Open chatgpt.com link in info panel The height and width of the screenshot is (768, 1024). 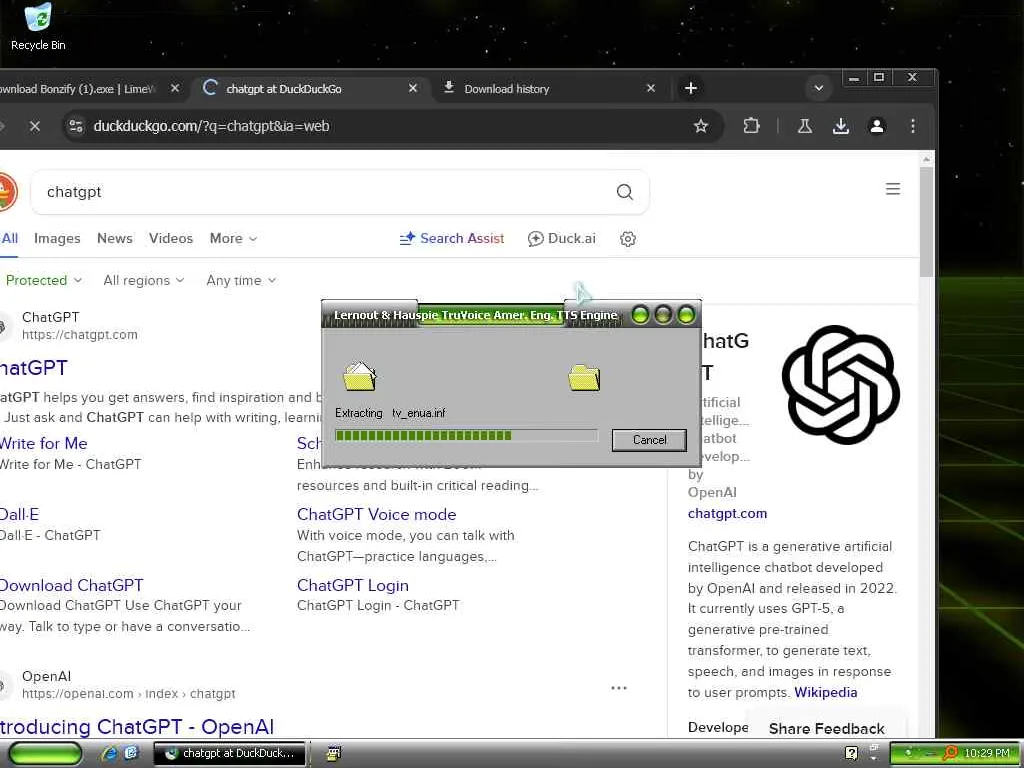727,514
